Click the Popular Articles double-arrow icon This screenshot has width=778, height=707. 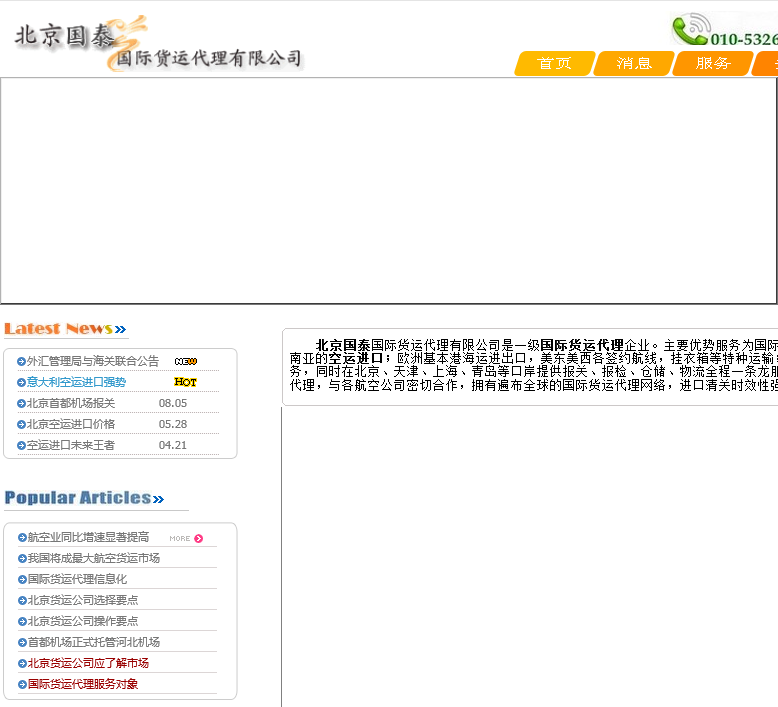158,499
